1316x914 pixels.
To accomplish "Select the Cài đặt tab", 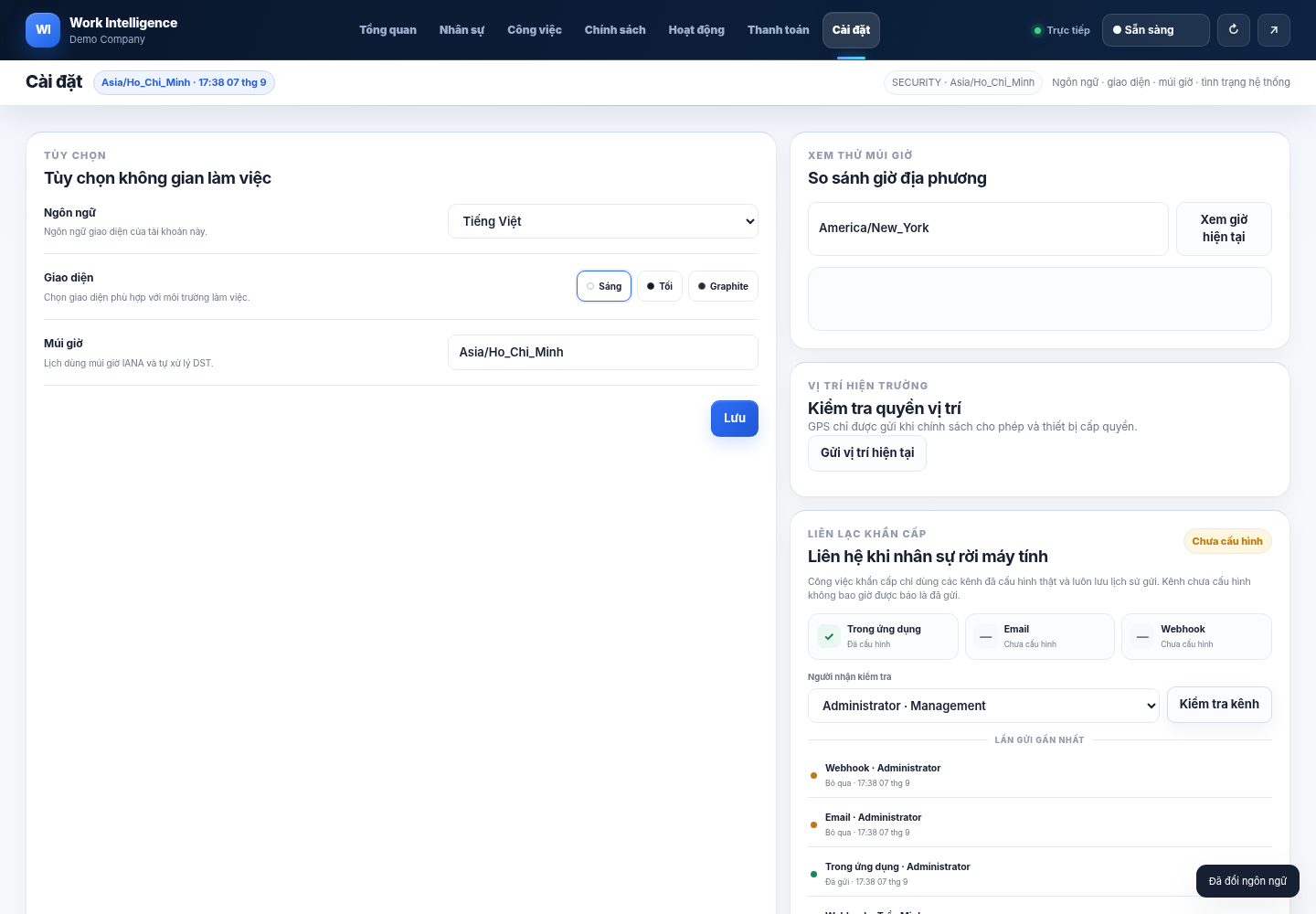I will tap(851, 30).
